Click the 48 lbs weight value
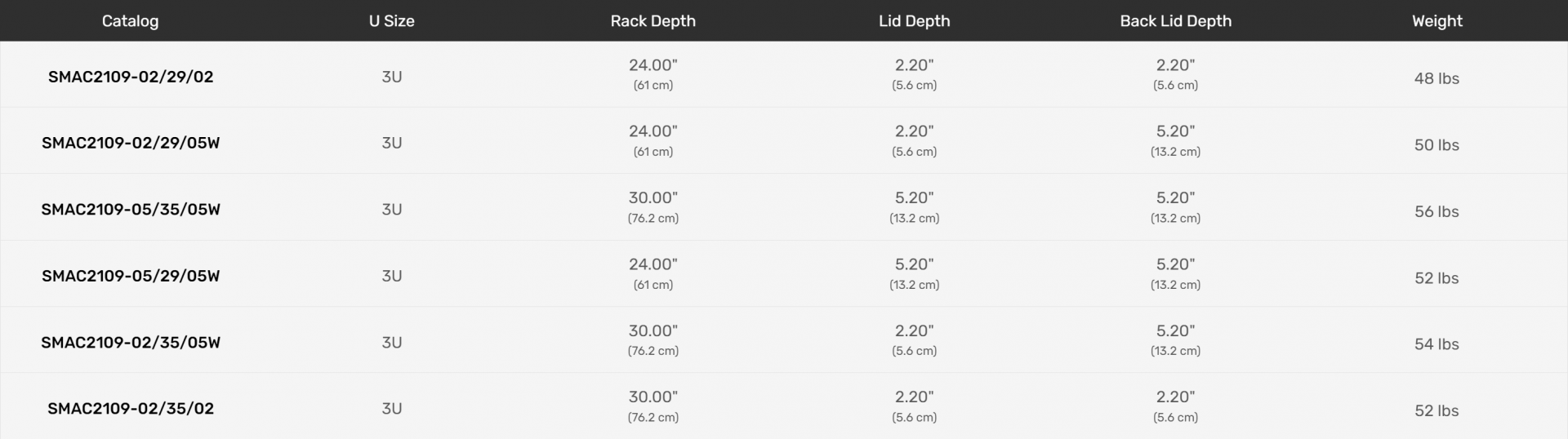 pos(1437,78)
